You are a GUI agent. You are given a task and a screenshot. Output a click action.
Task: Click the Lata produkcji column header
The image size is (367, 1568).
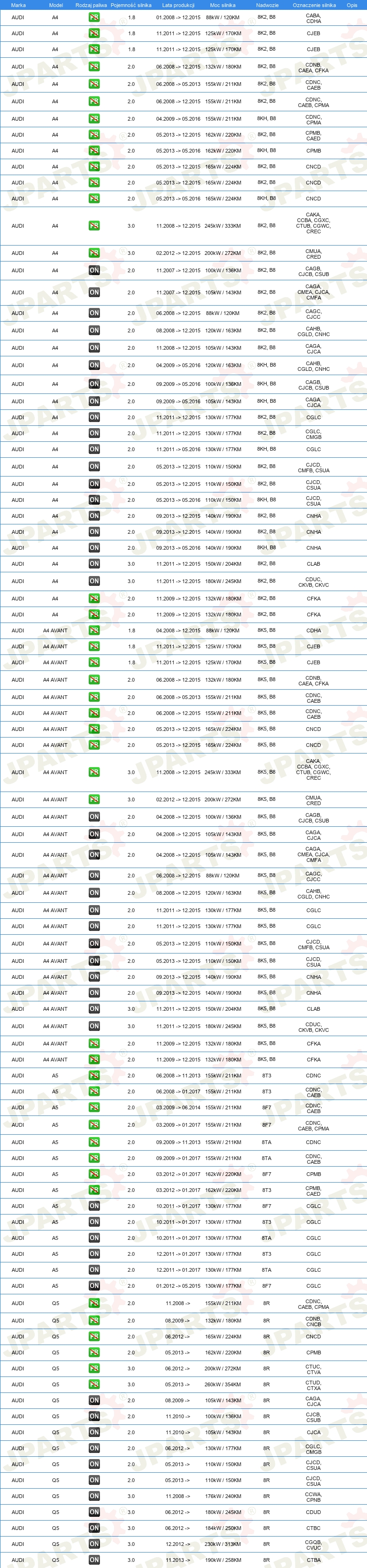[x=178, y=5]
